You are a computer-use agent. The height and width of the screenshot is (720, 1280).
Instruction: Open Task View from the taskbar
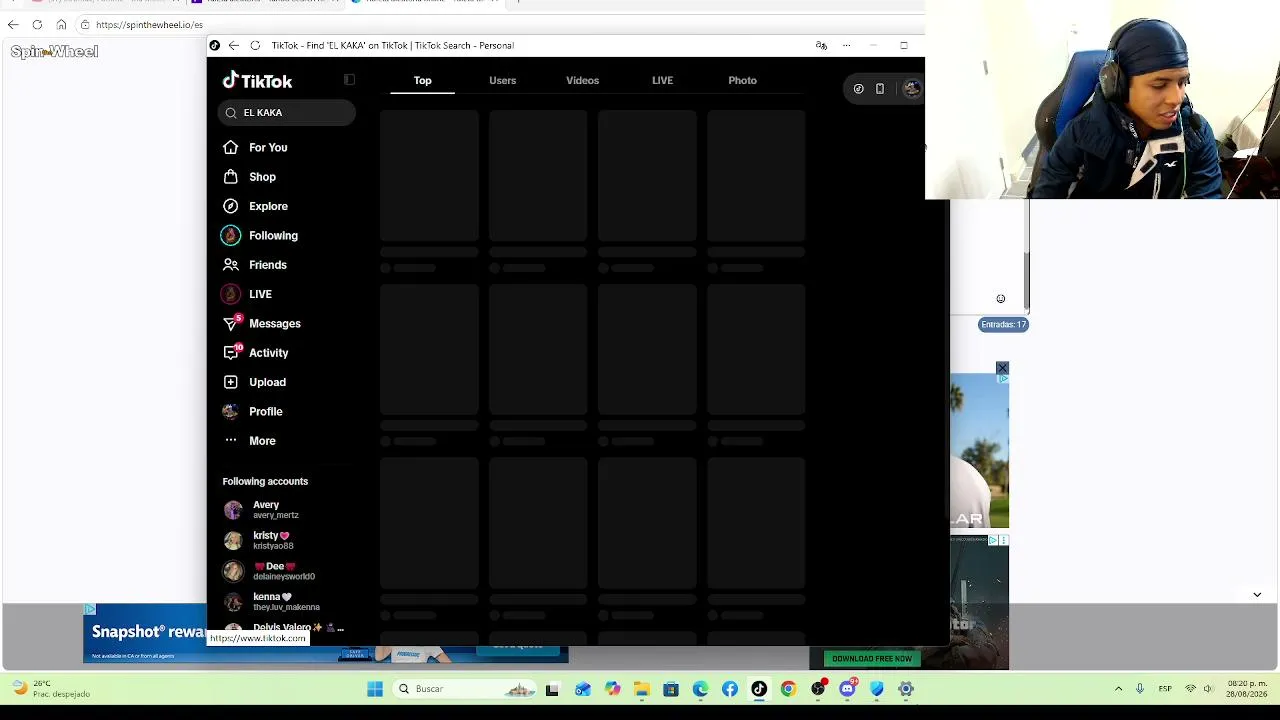click(x=552, y=689)
